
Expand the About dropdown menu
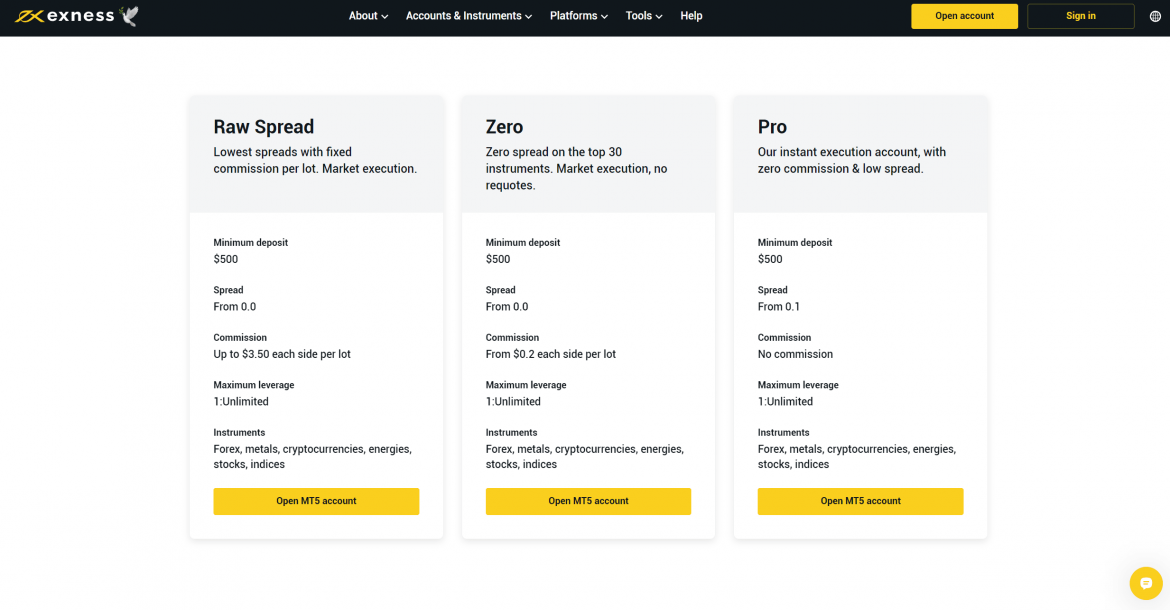coord(368,16)
